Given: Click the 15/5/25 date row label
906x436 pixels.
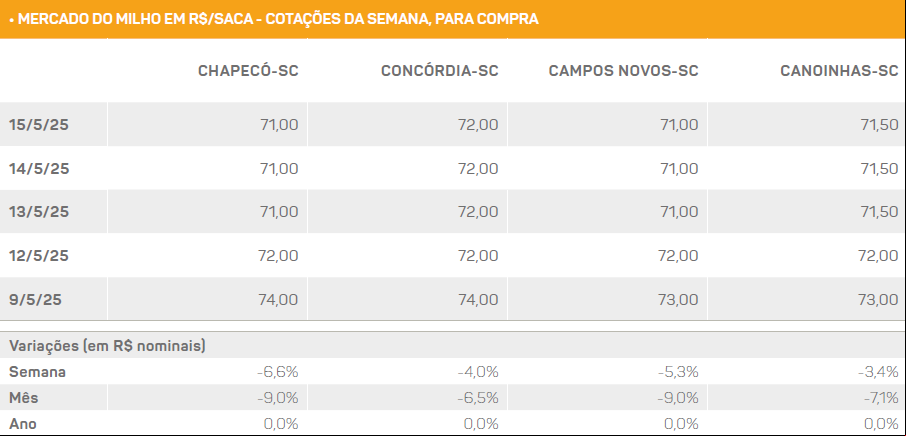Looking at the screenshot, I should pyautogui.click(x=39, y=125).
